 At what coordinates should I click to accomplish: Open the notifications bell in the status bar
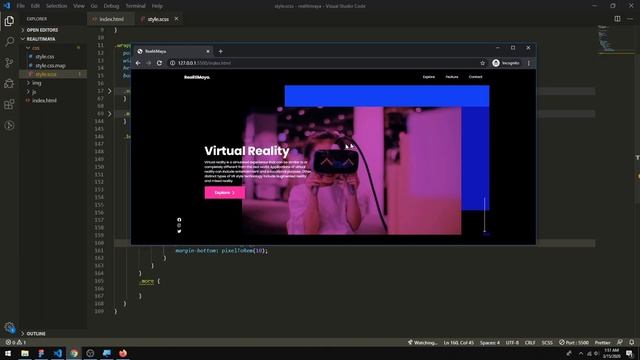(631, 342)
